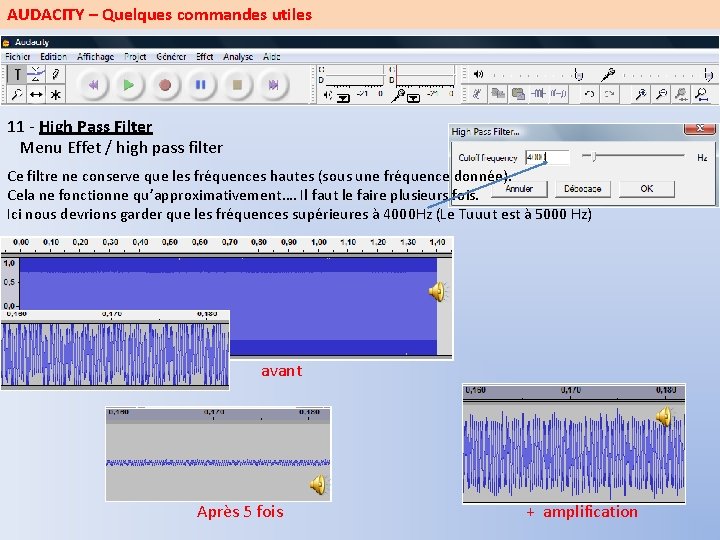The image size is (720, 540).
Task: Click the Fit selection in window icon
Action: pyautogui.click(x=681, y=94)
